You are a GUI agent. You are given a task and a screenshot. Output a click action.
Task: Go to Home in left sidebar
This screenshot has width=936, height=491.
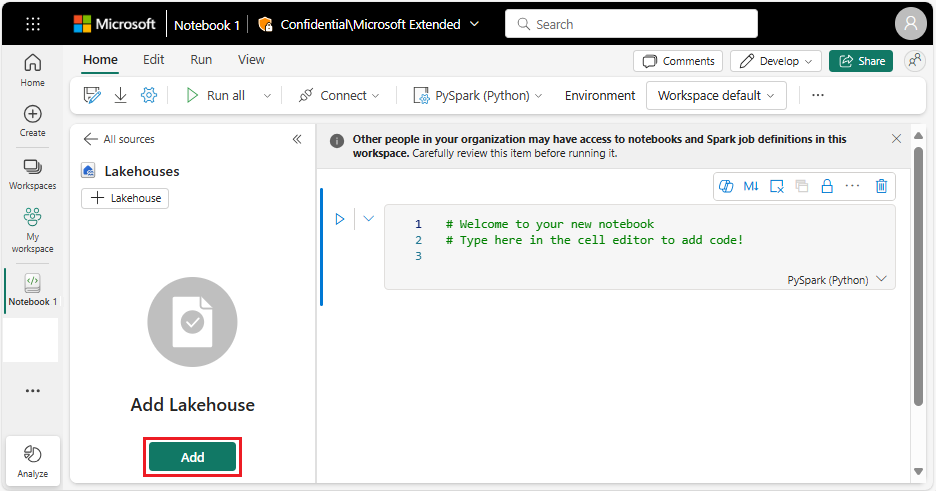coord(32,70)
